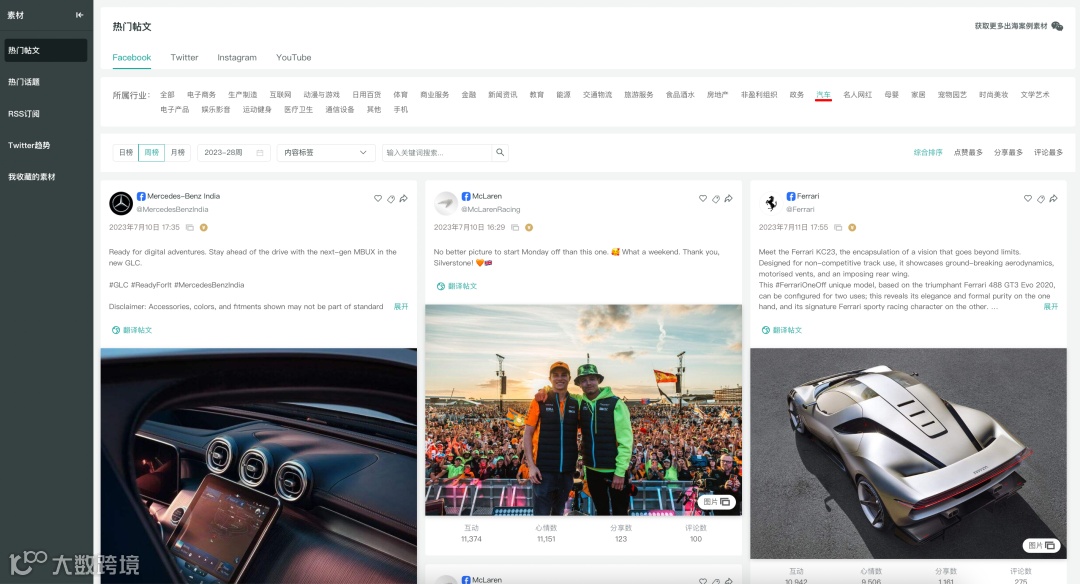Screen dimensions: 1080x584
Task: Click the tag icon on the McLaren post
Action: pos(716,198)
